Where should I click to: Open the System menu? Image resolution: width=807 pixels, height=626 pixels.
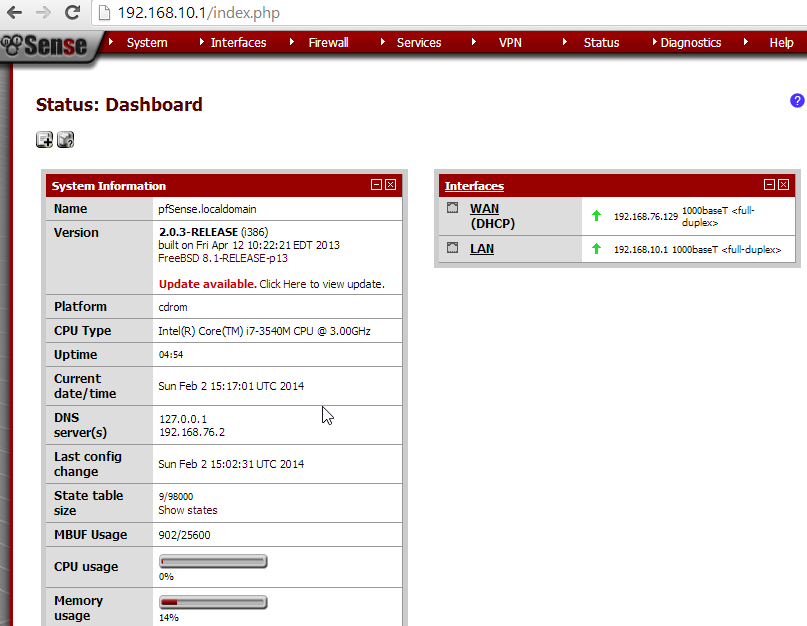[147, 43]
